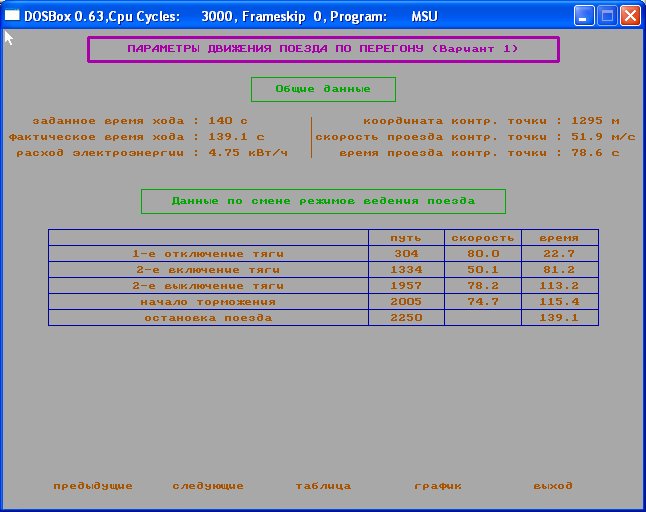
Task: Click the DOSBox maximize button
Action: point(607,16)
